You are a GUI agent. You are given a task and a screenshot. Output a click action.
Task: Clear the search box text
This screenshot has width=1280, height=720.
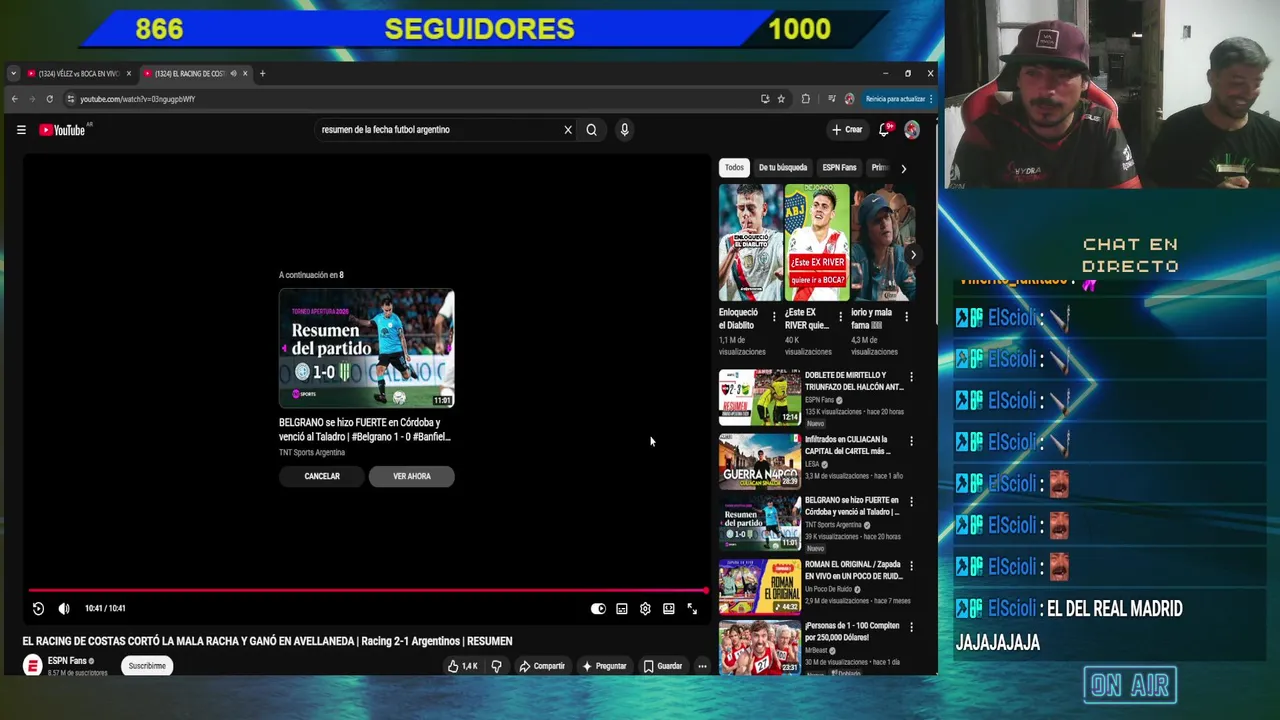pyautogui.click(x=568, y=130)
